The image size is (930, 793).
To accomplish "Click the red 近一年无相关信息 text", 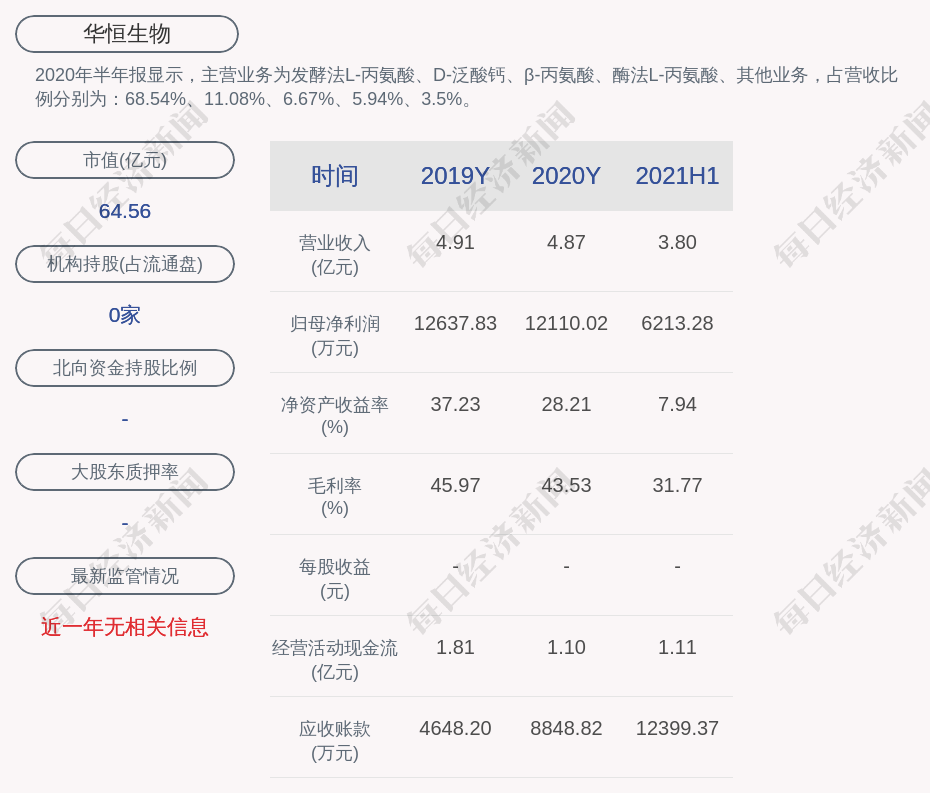I will [x=125, y=627].
